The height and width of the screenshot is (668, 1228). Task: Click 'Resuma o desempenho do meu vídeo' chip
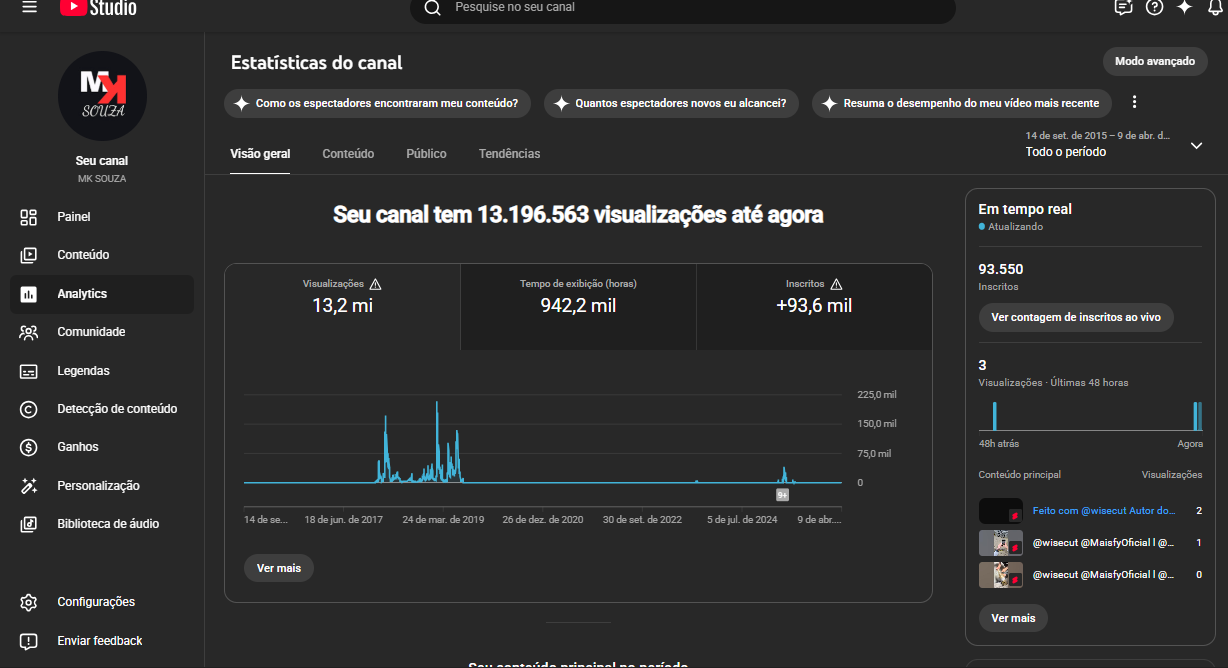pos(961,103)
